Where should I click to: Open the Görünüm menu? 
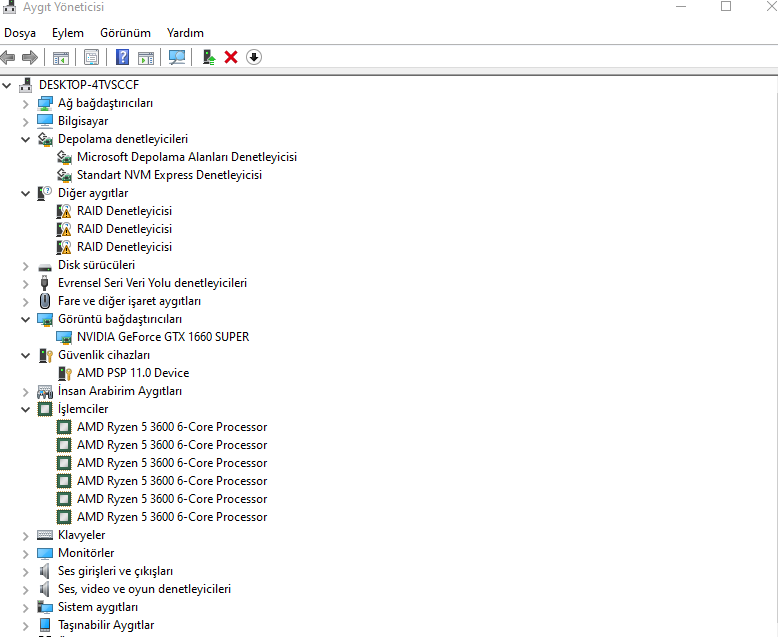click(x=126, y=33)
